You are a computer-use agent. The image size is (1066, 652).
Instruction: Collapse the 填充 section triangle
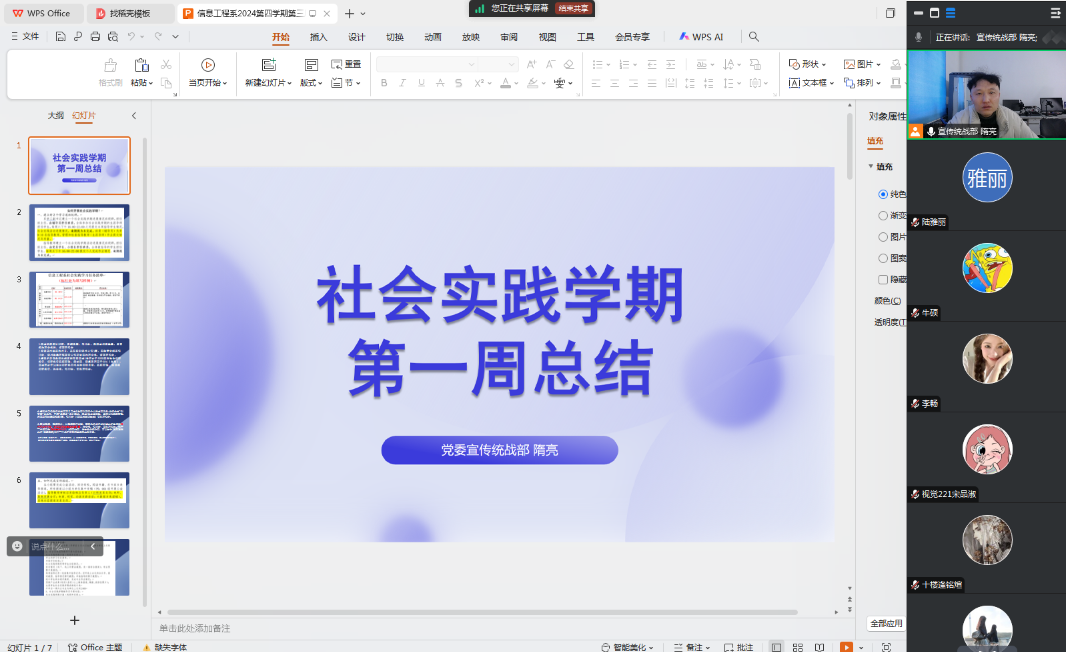pos(871,167)
